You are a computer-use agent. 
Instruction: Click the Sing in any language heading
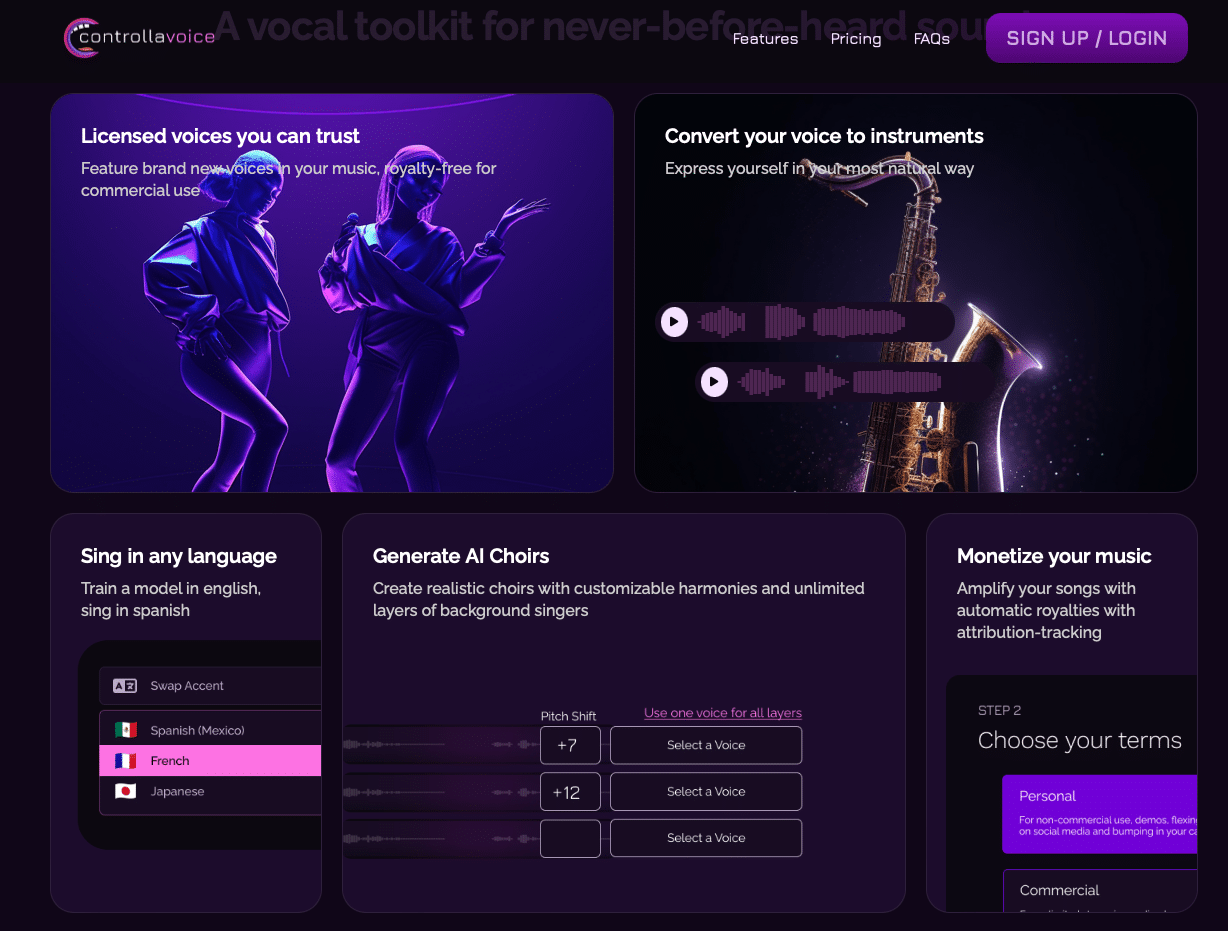click(x=179, y=556)
